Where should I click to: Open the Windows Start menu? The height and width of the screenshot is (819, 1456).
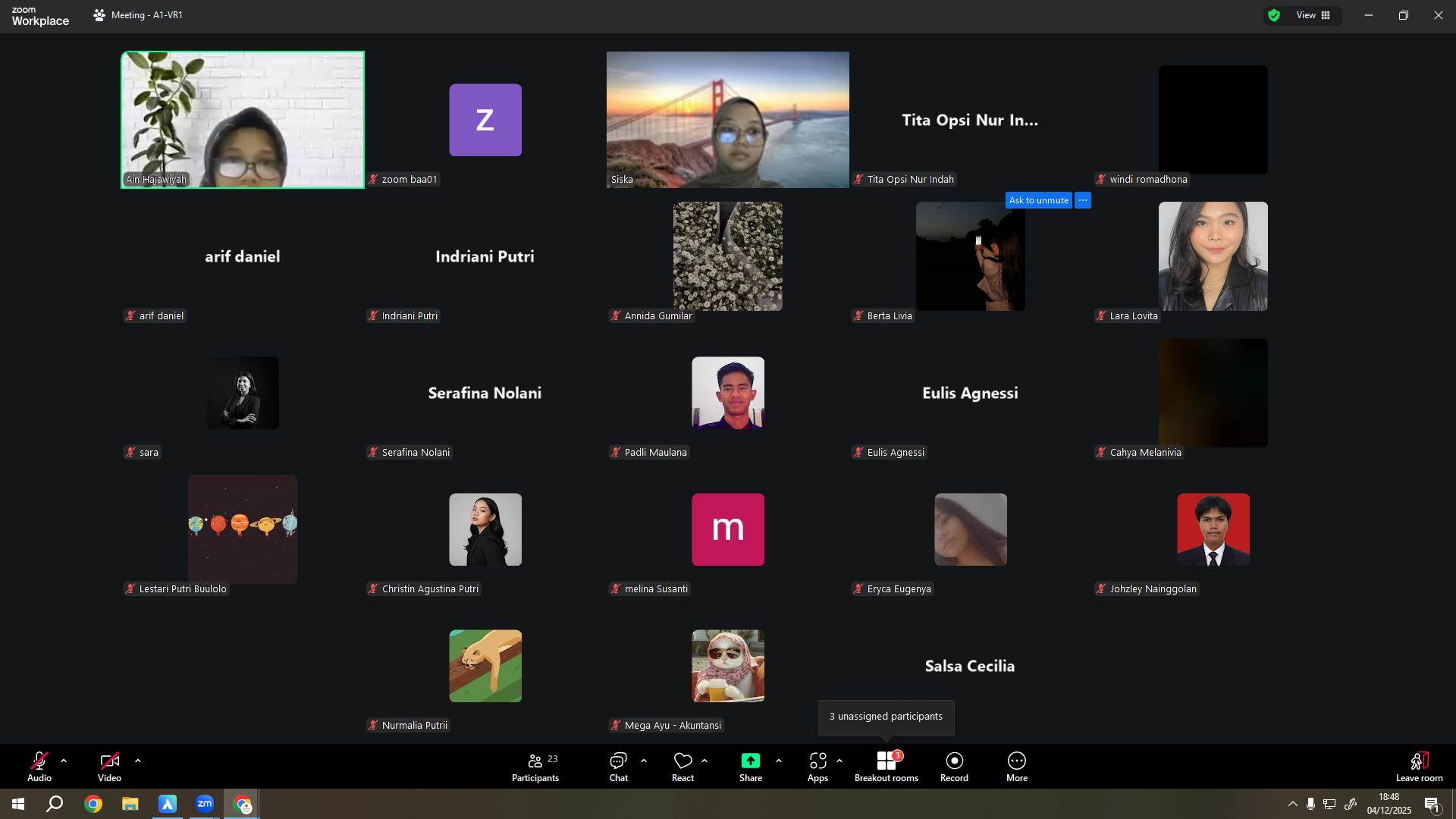tap(18, 804)
